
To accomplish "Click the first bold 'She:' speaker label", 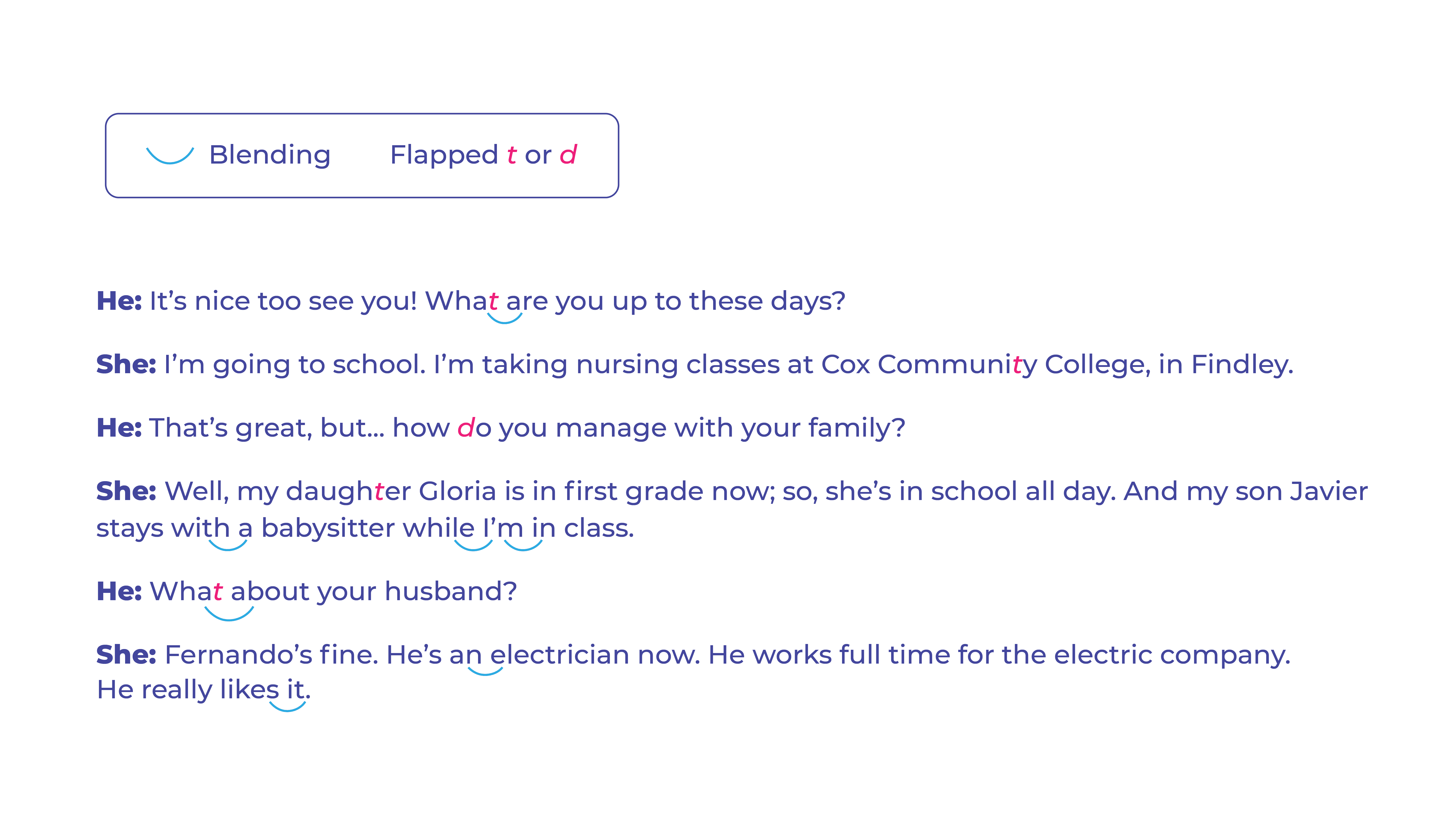I will click(126, 364).
